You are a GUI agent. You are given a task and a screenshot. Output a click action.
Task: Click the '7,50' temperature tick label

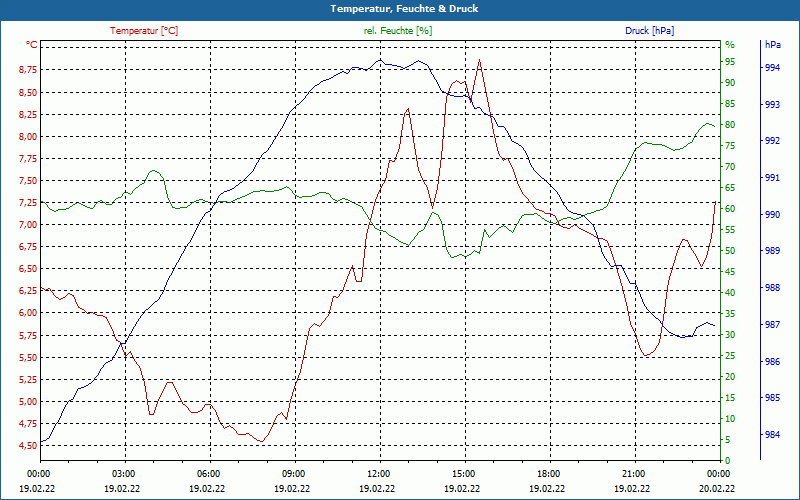[28, 181]
